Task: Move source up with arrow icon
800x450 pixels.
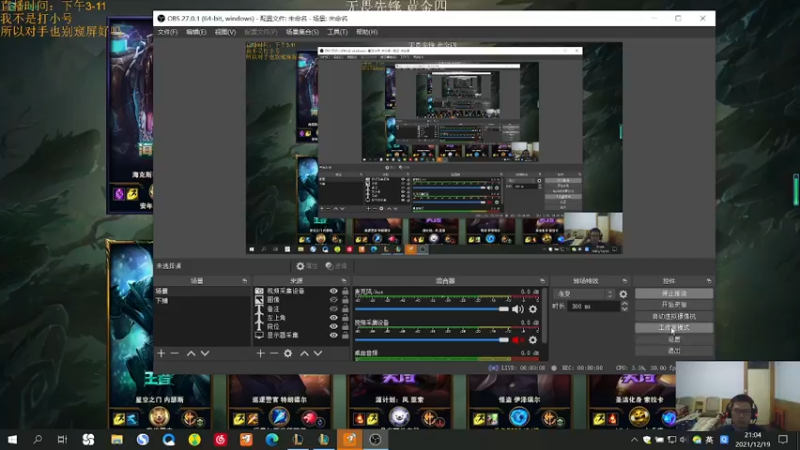Action: pyautogui.click(x=304, y=353)
